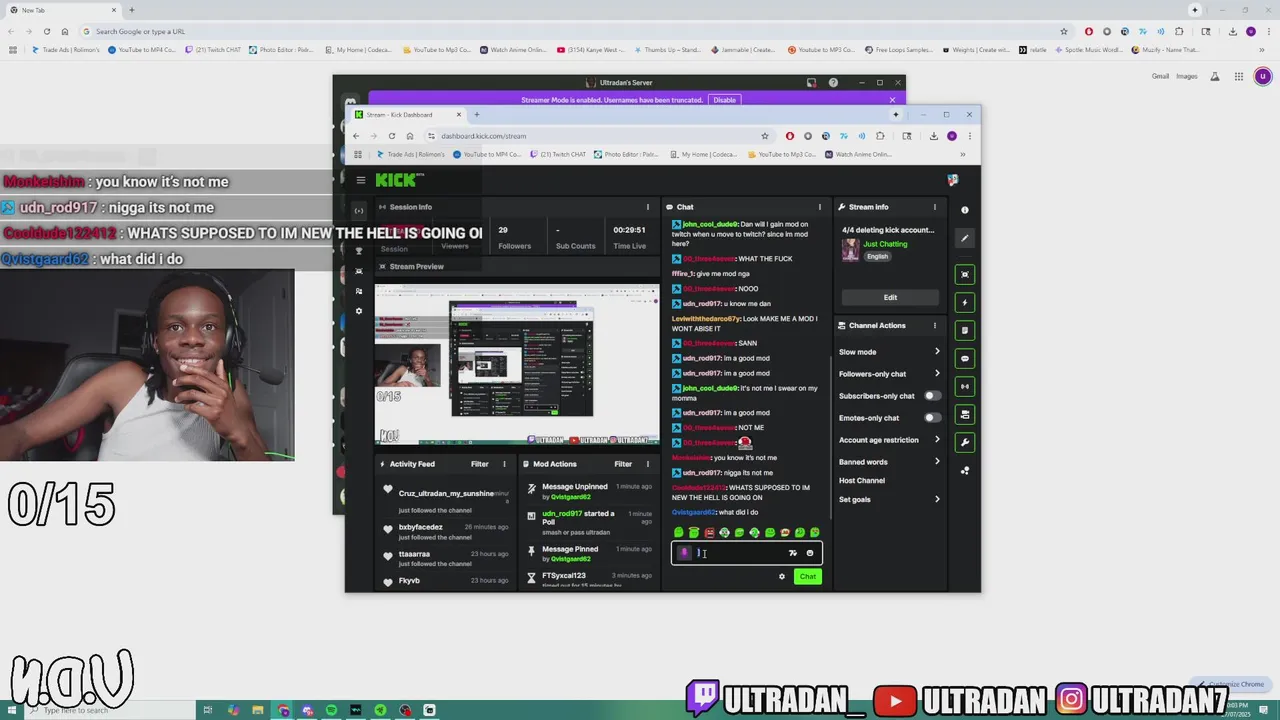This screenshot has height=720, width=1280.
Task: Click the chat bubble icon in right sidebar
Action: click(x=965, y=358)
